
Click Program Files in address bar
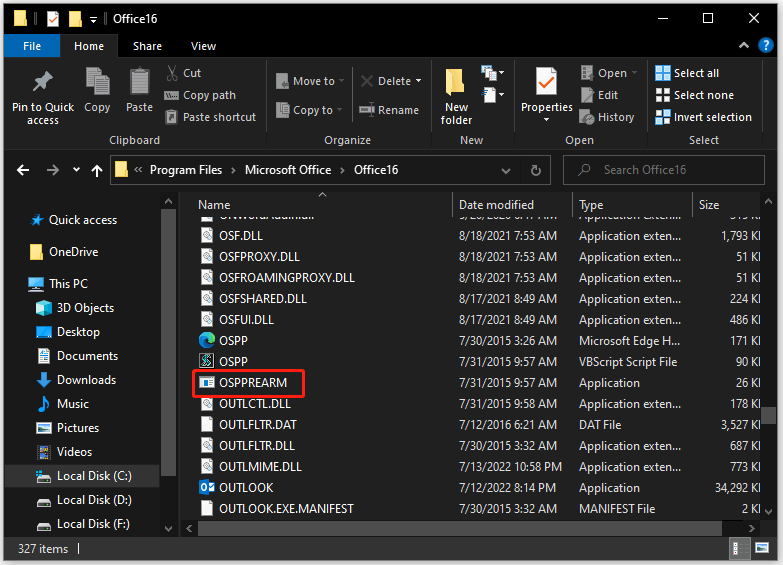coord(186,170)
